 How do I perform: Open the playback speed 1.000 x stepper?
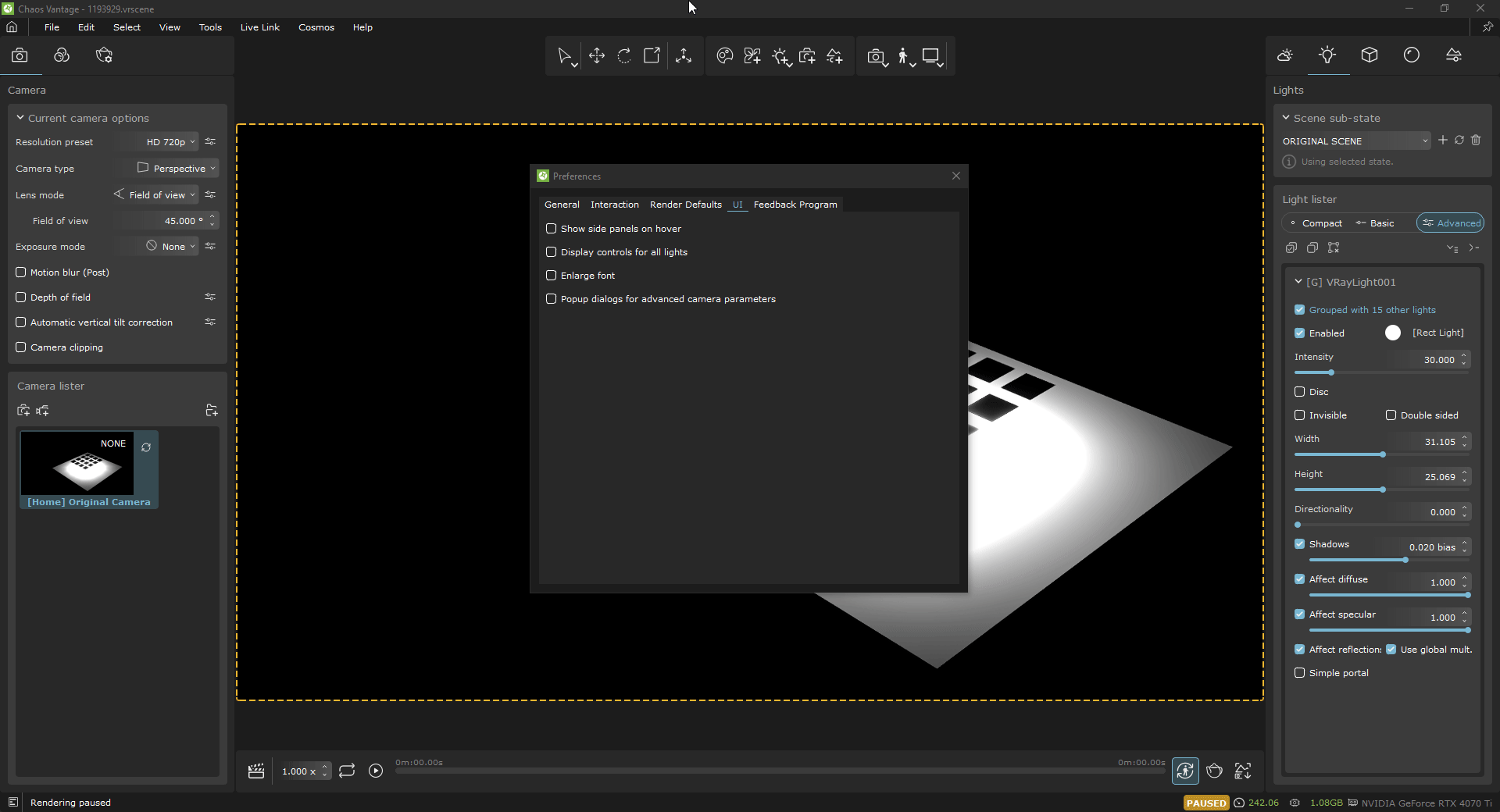(325, 771)
